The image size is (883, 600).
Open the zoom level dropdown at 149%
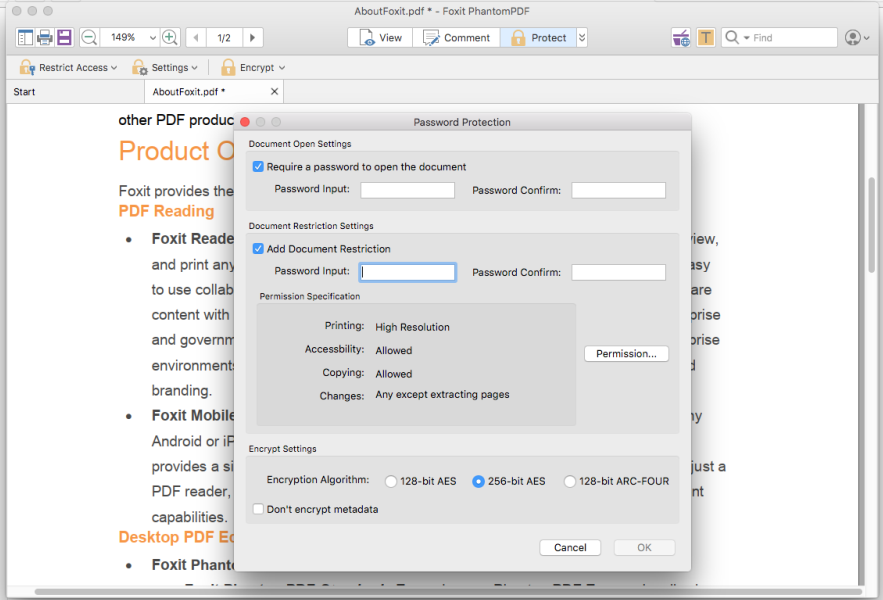153,38
